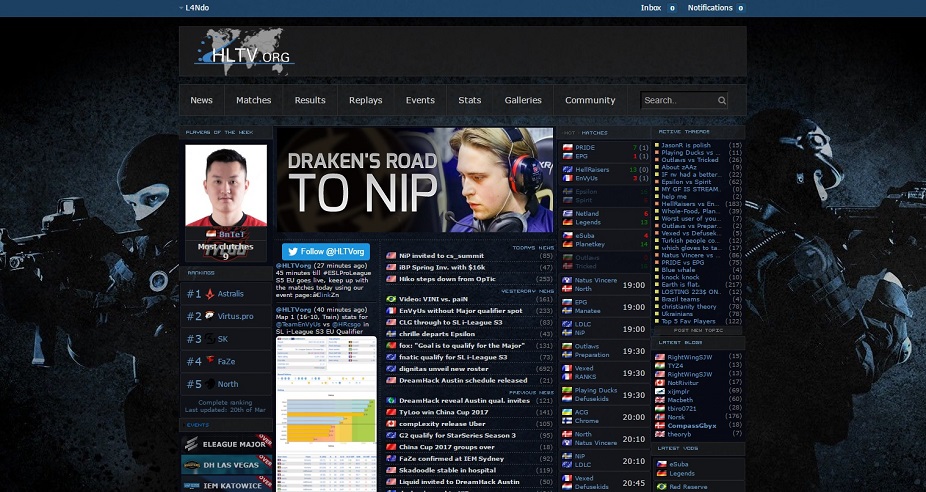
Task: Click the SK team logo in rankings
Action: [210, 338]
